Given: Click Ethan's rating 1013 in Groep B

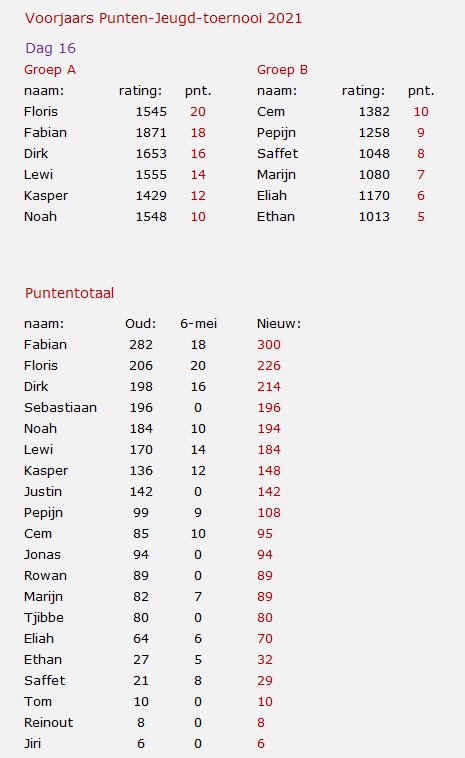Looking at the screenshot, I should 374,217.
